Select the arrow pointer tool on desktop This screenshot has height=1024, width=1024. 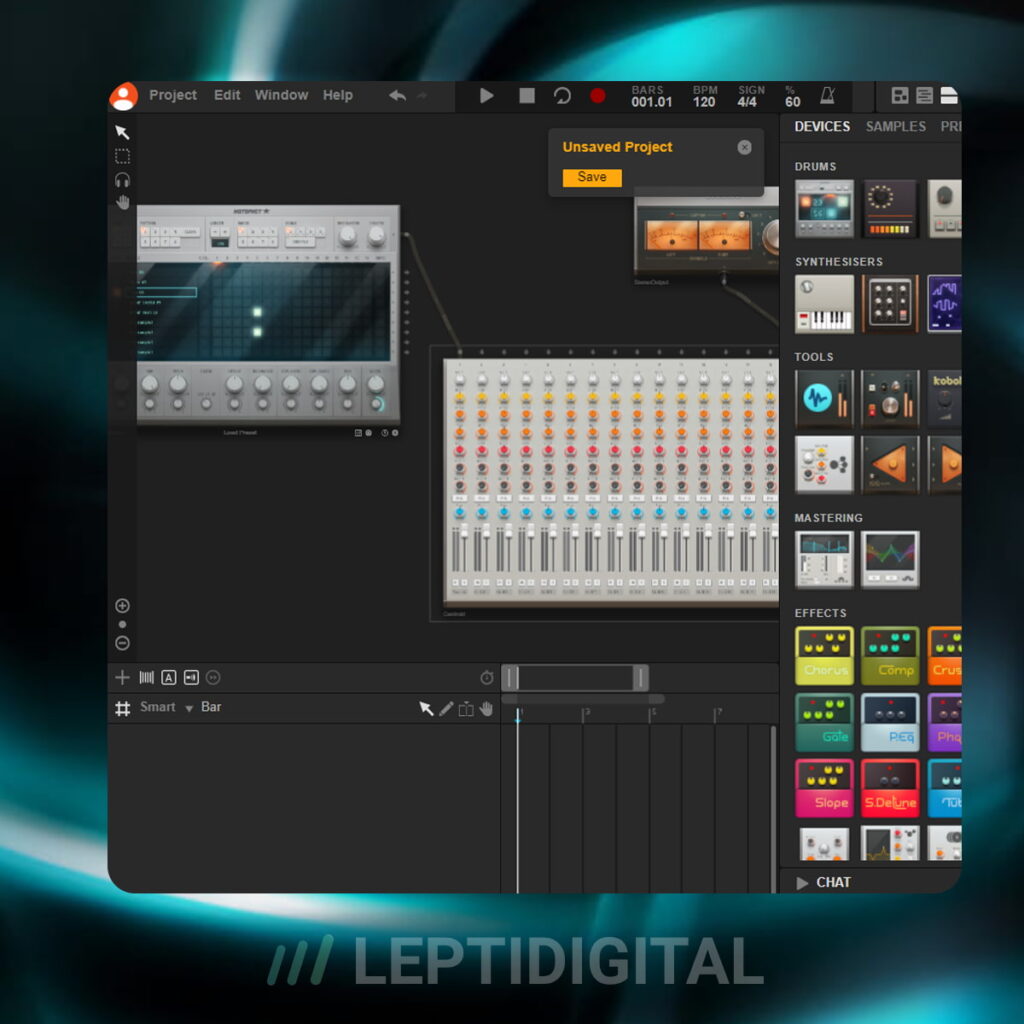click(122, 133)
